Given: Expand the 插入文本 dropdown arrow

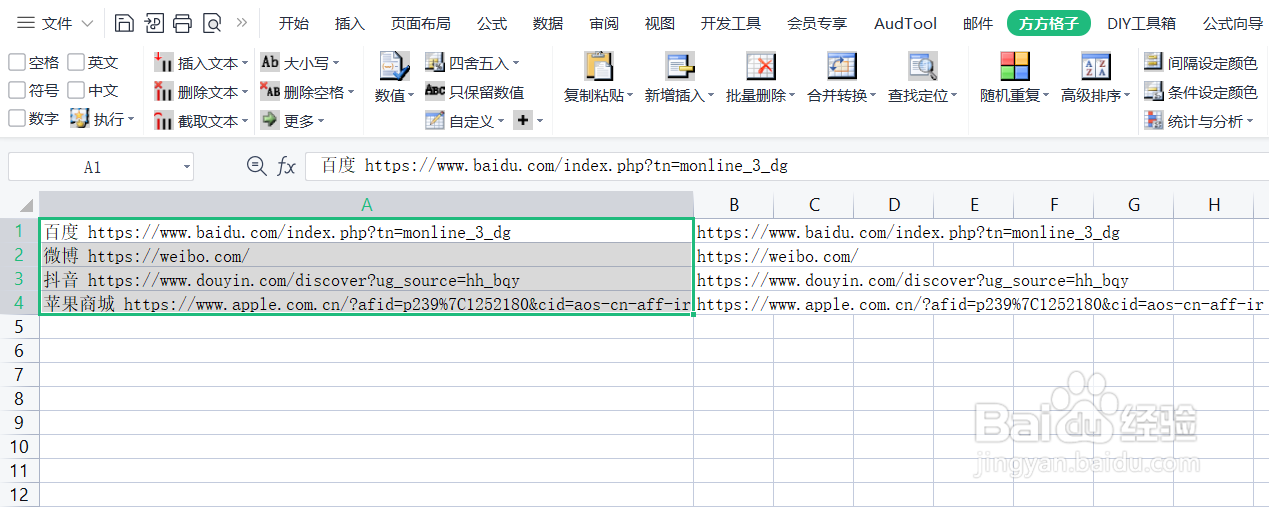Looking at the screenshot, I should pyautogui.click(x=245, y=64).
